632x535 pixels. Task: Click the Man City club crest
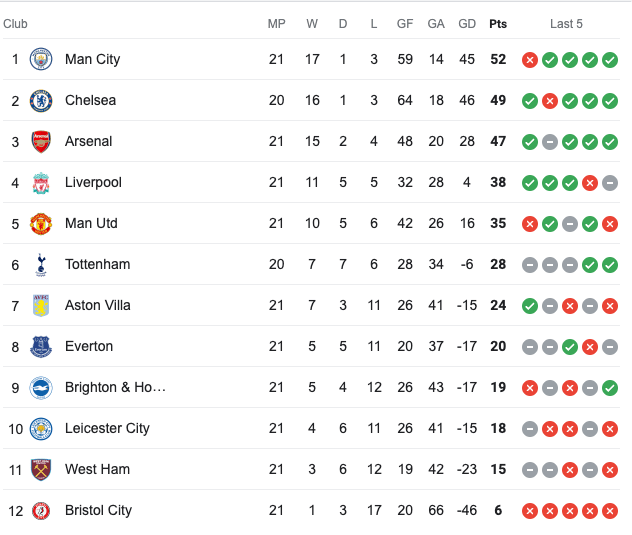coord(41,59)
